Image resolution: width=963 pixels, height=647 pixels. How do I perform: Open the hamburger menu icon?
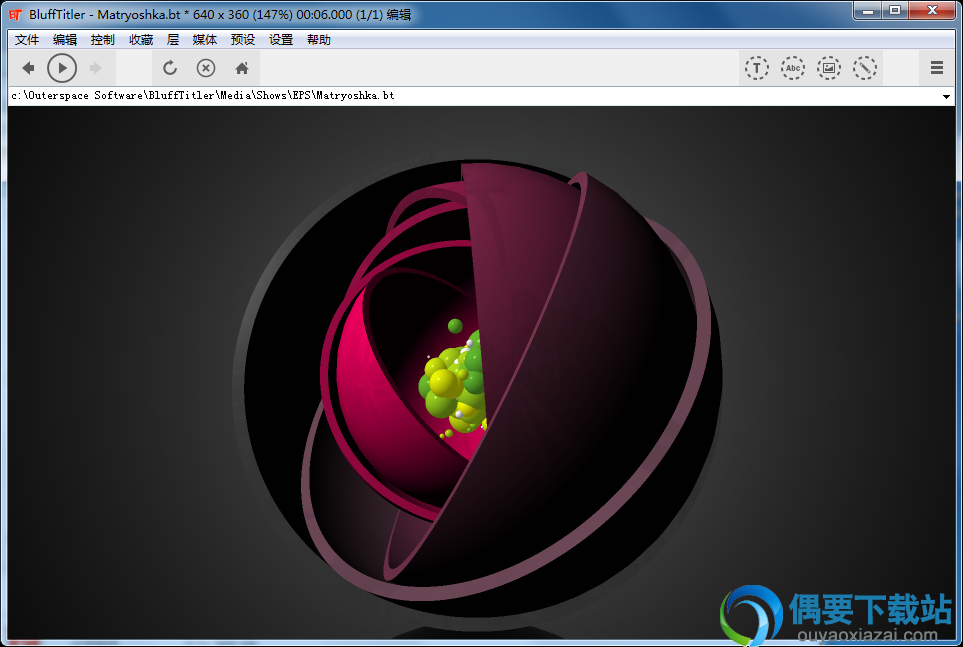point(937,68)
